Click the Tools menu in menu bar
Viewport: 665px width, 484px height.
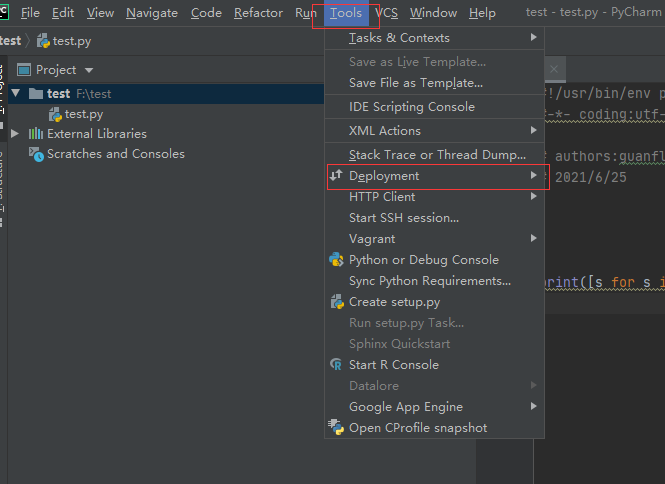click(x=346, y=13)
